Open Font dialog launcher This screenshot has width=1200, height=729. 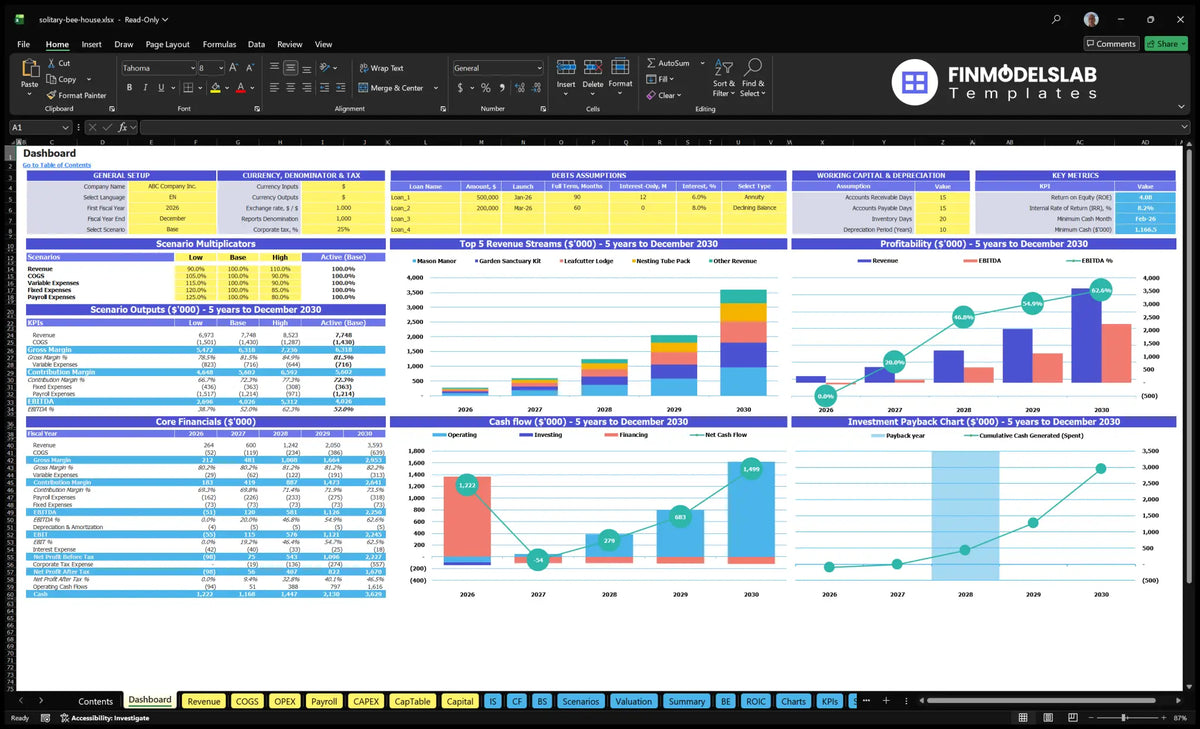click(x=256, y=108)
